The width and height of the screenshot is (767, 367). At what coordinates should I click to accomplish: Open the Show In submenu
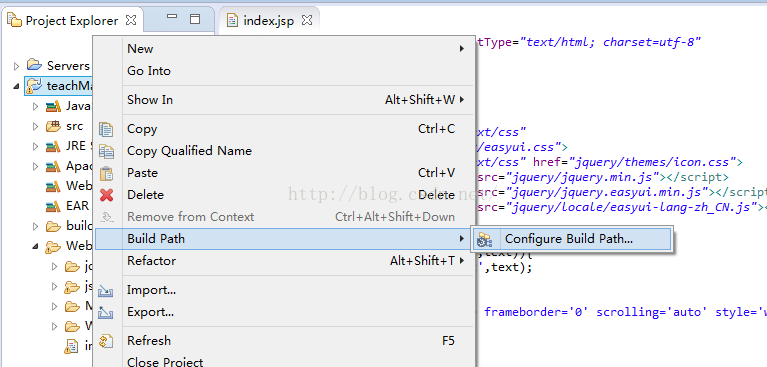(x=285, y=100)
